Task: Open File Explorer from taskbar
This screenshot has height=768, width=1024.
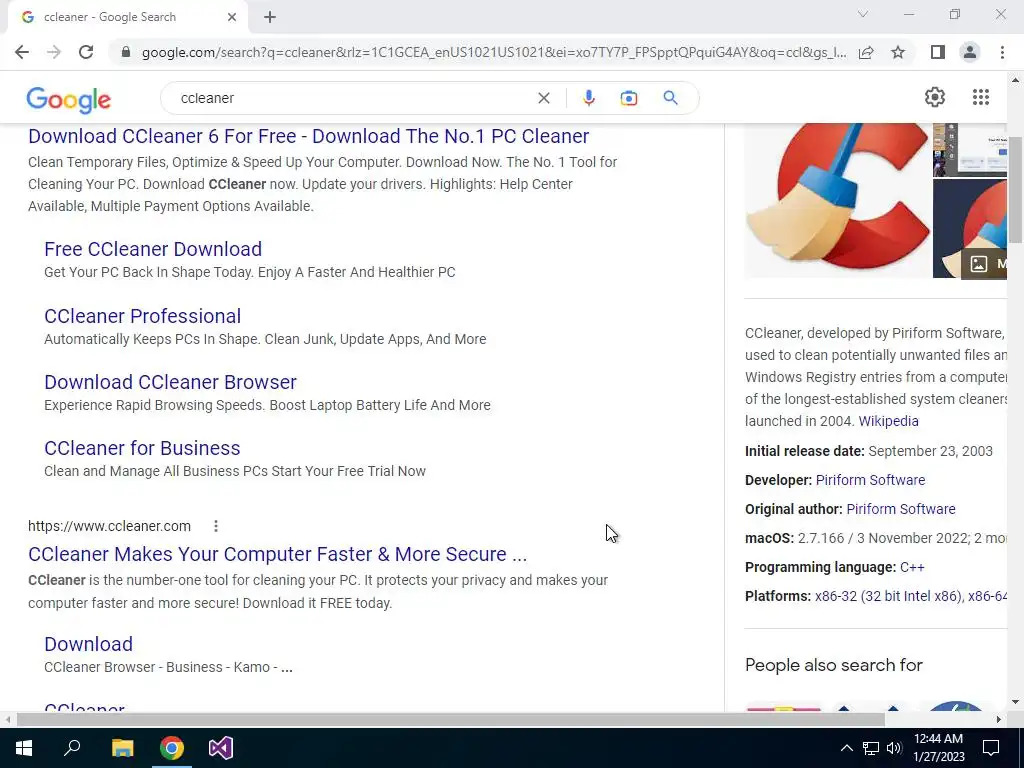Action: click(122, 748)
